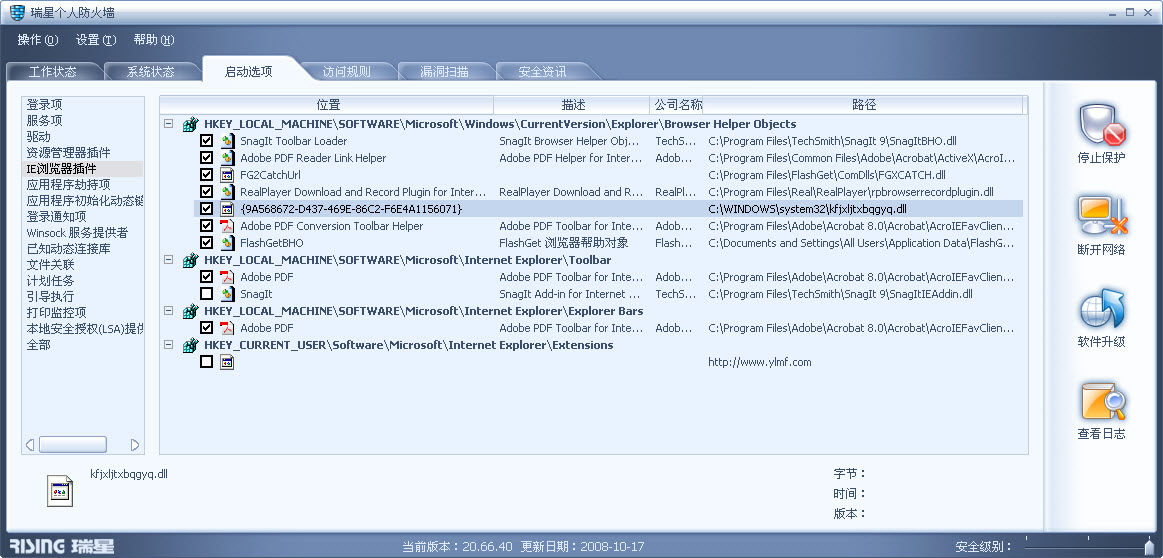The width and height of the screenshot is (1163, 558).
Task: Uncheck the SnagIt Toolbar Loader checkbox
Action: (x=206, y=141)
